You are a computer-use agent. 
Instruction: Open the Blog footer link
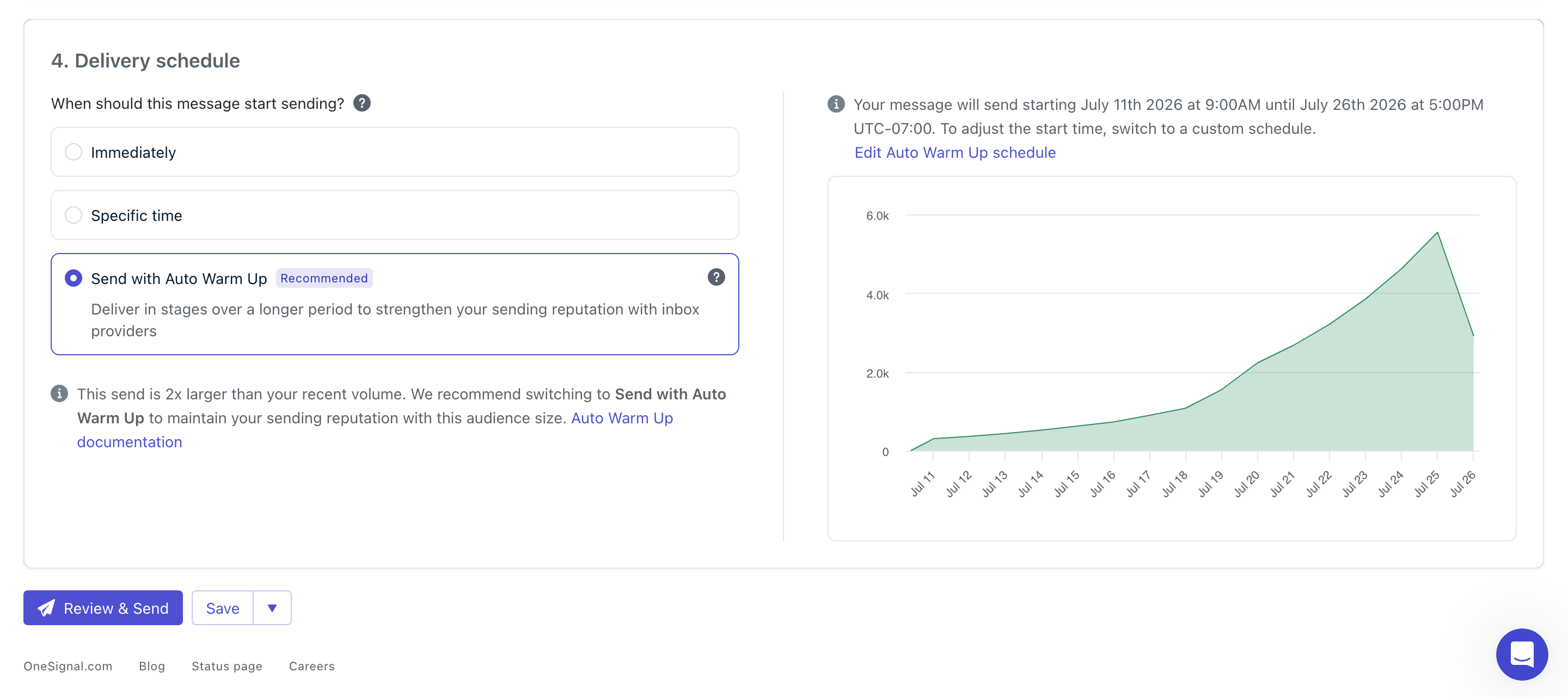pyautogui.click(x=151, y=666)
